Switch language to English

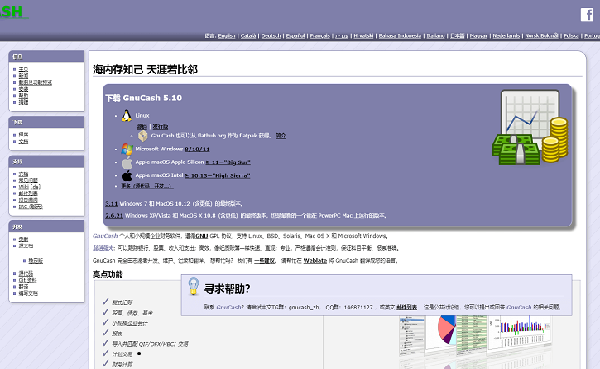[227, 36]
